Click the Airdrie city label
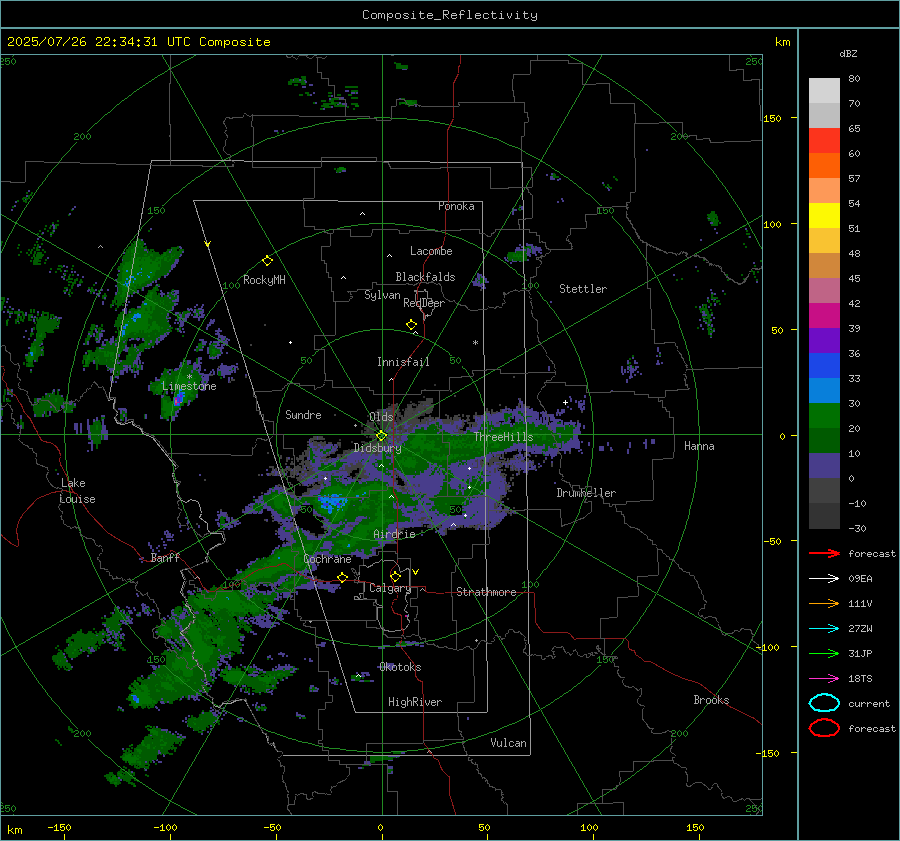The image size is (900, 841). click(x=394, y=534)
